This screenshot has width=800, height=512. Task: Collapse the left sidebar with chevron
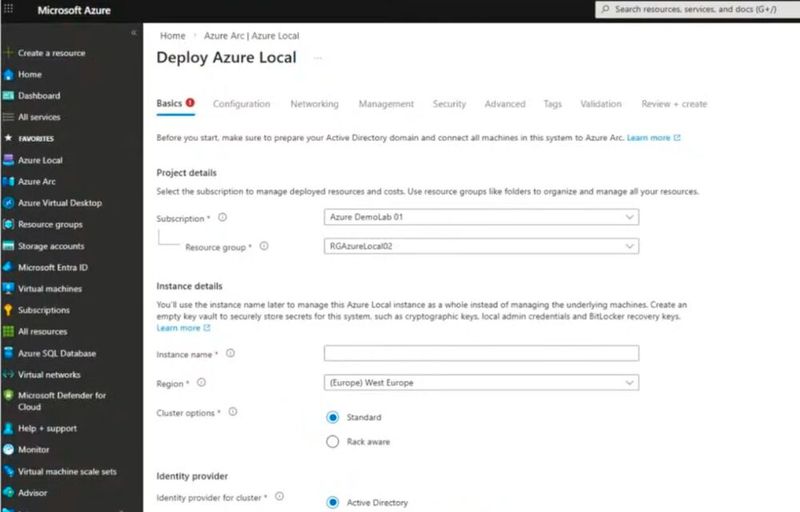(x=134, y=33)
